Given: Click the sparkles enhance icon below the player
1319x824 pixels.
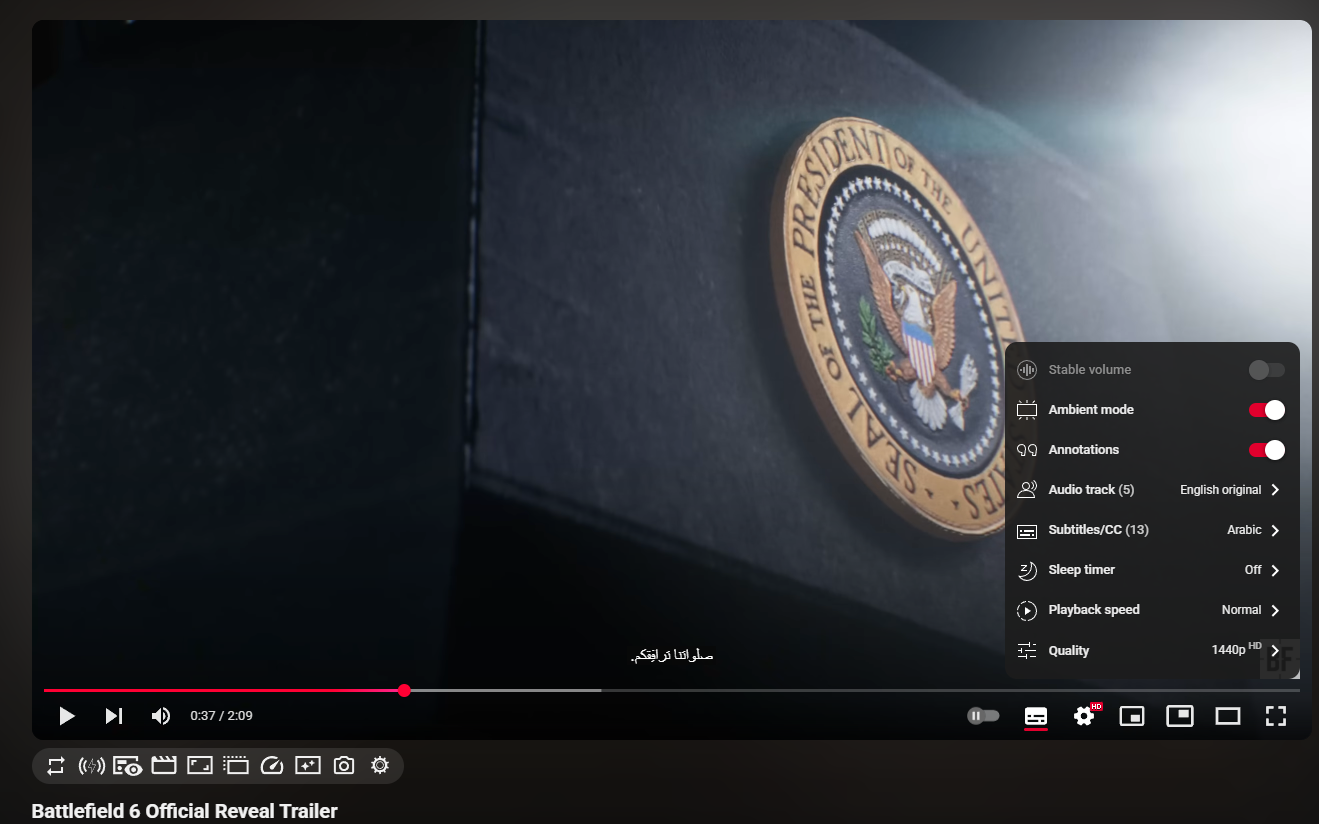Looking at the screenshot, I should (308, 766).
